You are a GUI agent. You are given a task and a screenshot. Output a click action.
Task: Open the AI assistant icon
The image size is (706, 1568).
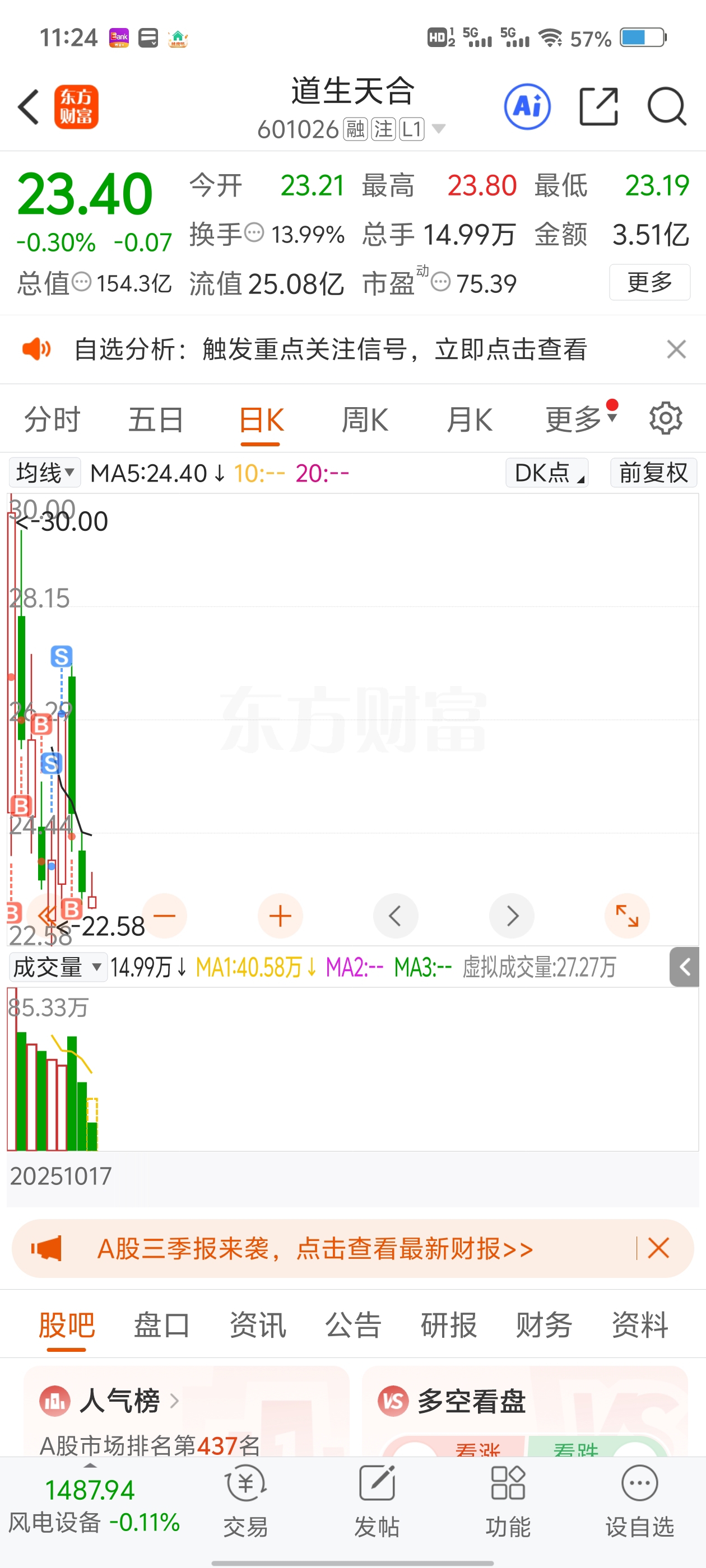(527, 106)
